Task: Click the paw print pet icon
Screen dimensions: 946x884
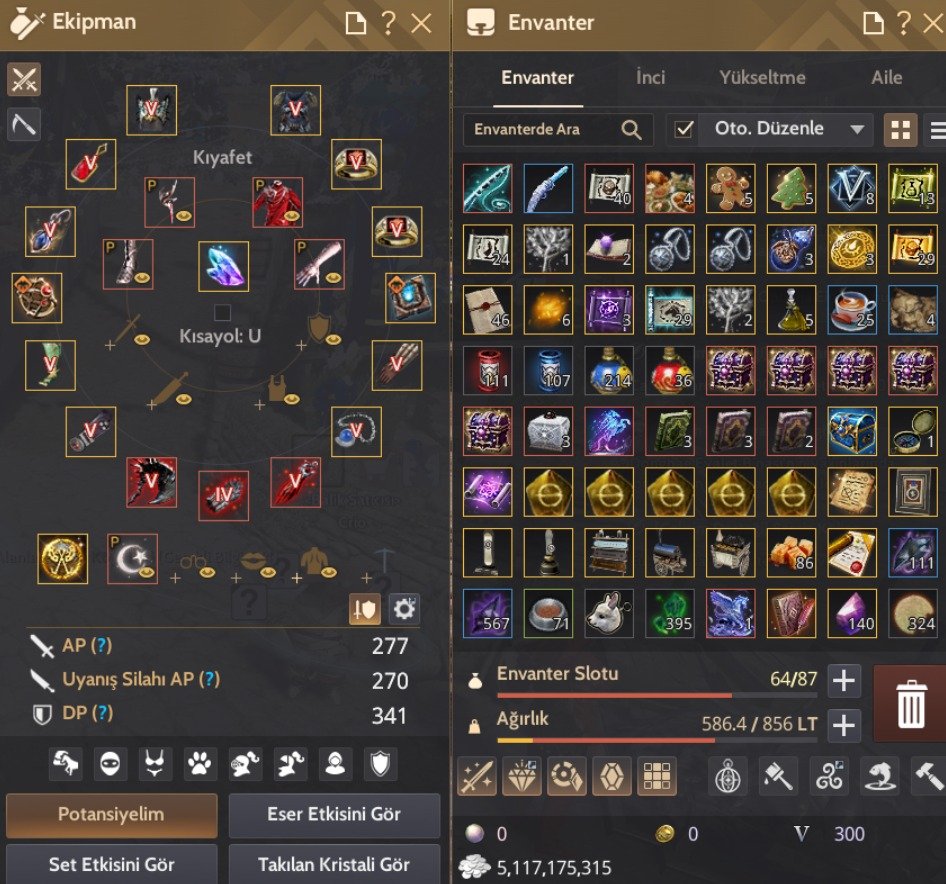Action: pyautogui.click(x=200, y=765)
